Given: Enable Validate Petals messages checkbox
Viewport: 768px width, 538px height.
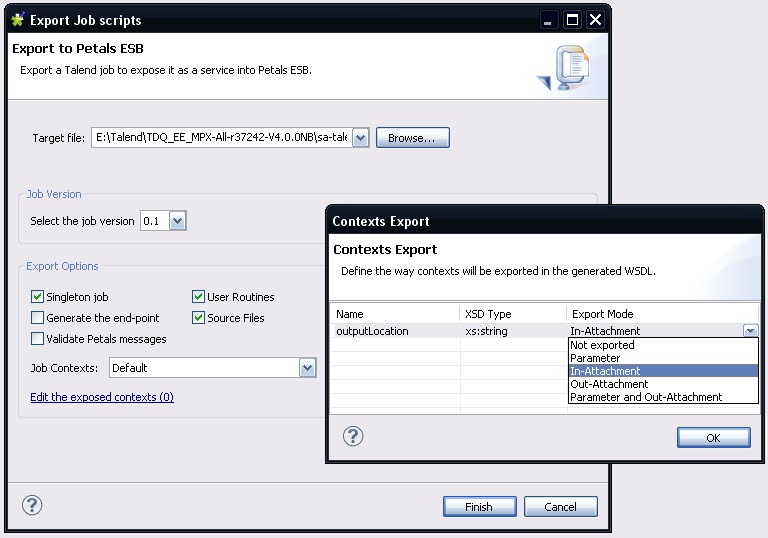Looking at the screenshot, I should click(38, 339).
